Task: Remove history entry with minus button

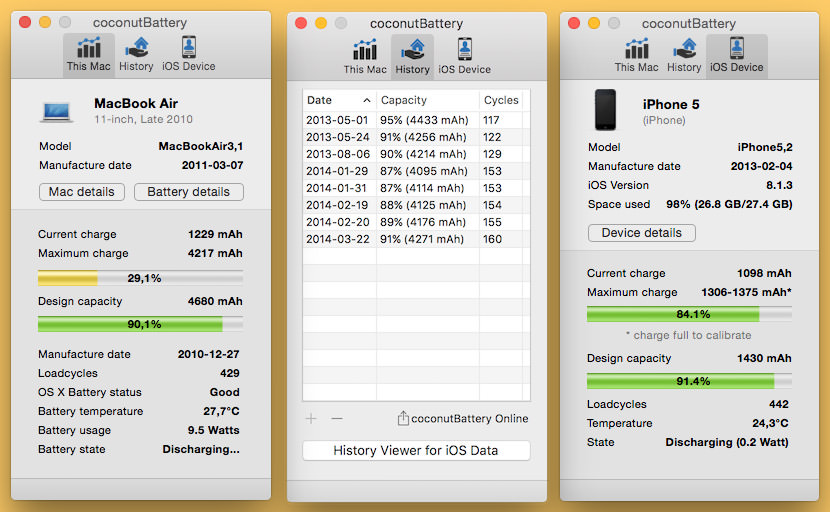Action: click(337, 419)
